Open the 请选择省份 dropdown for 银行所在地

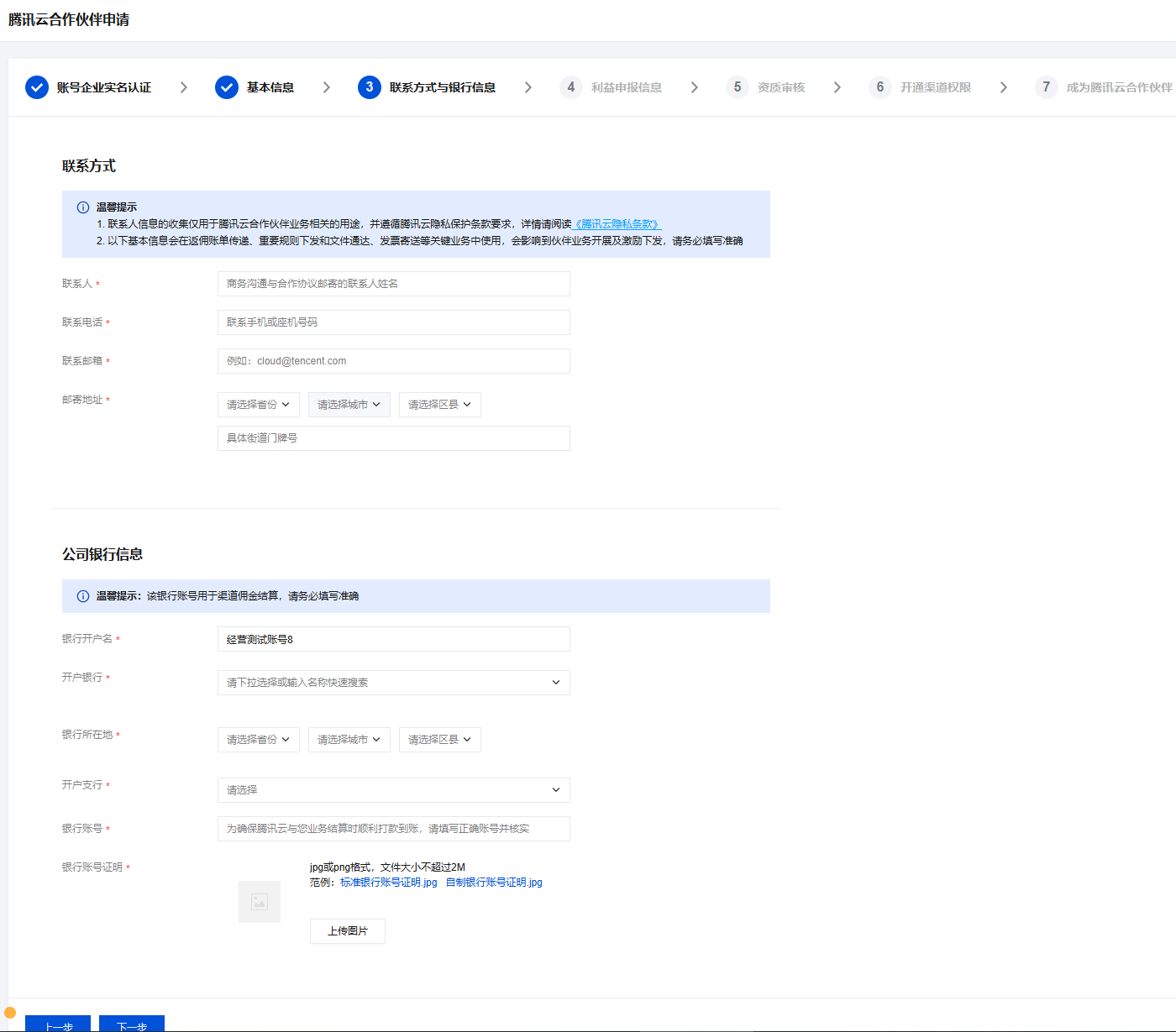pyautogui.click(x=259, y=740)
